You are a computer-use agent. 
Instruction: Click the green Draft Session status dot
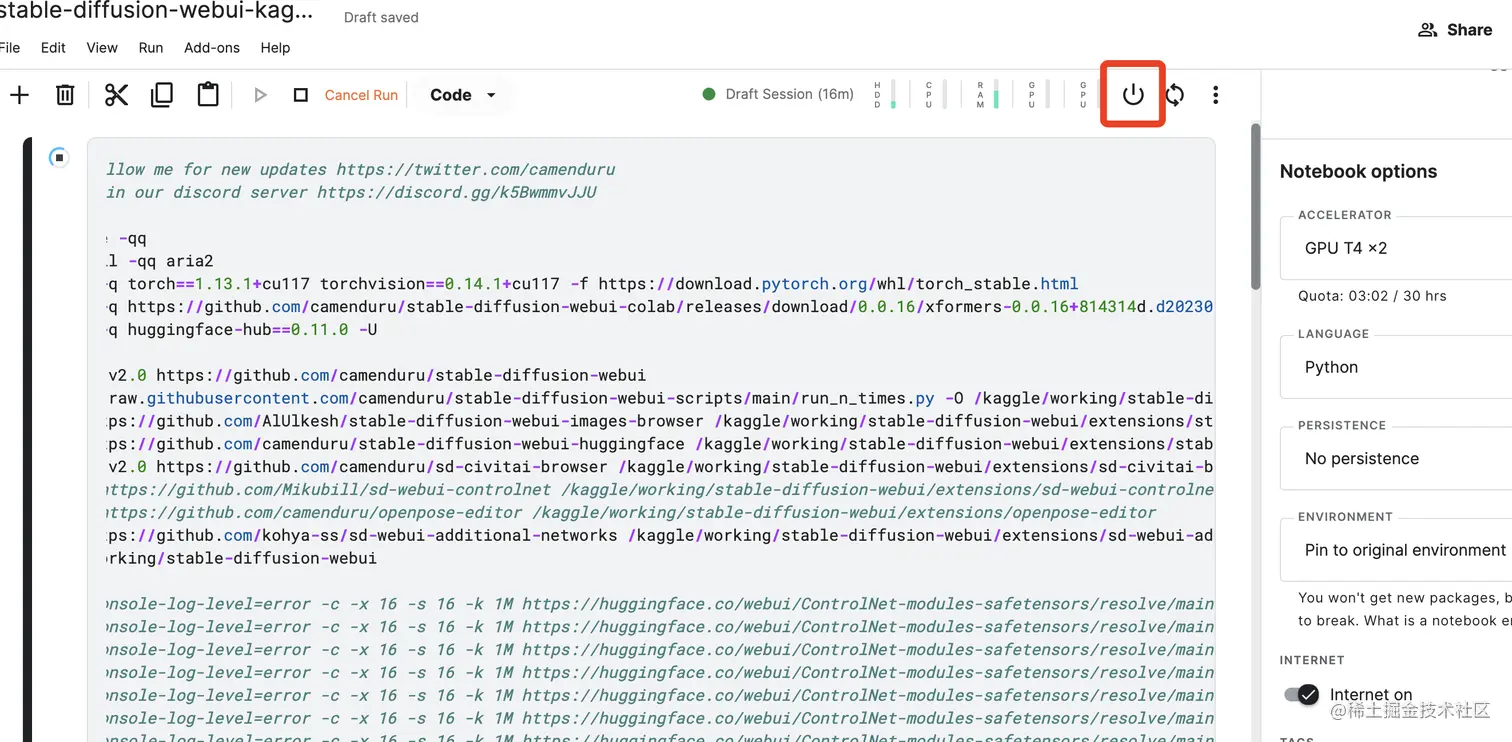coord(709,94)
